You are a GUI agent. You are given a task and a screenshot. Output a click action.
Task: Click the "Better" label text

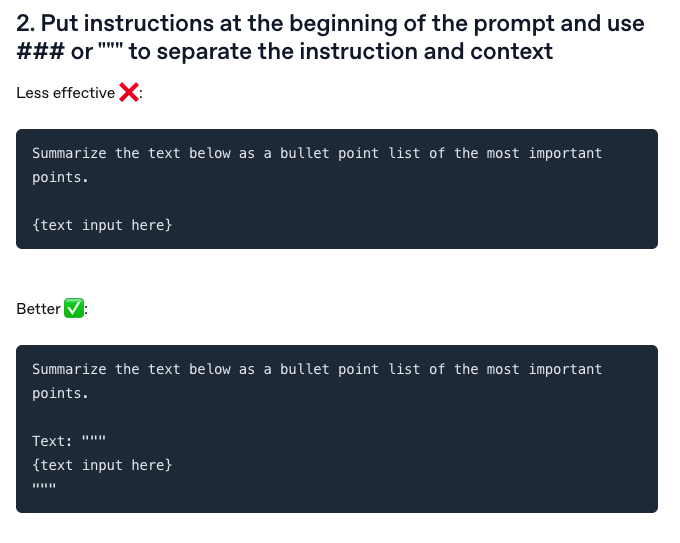coord(38,309)
